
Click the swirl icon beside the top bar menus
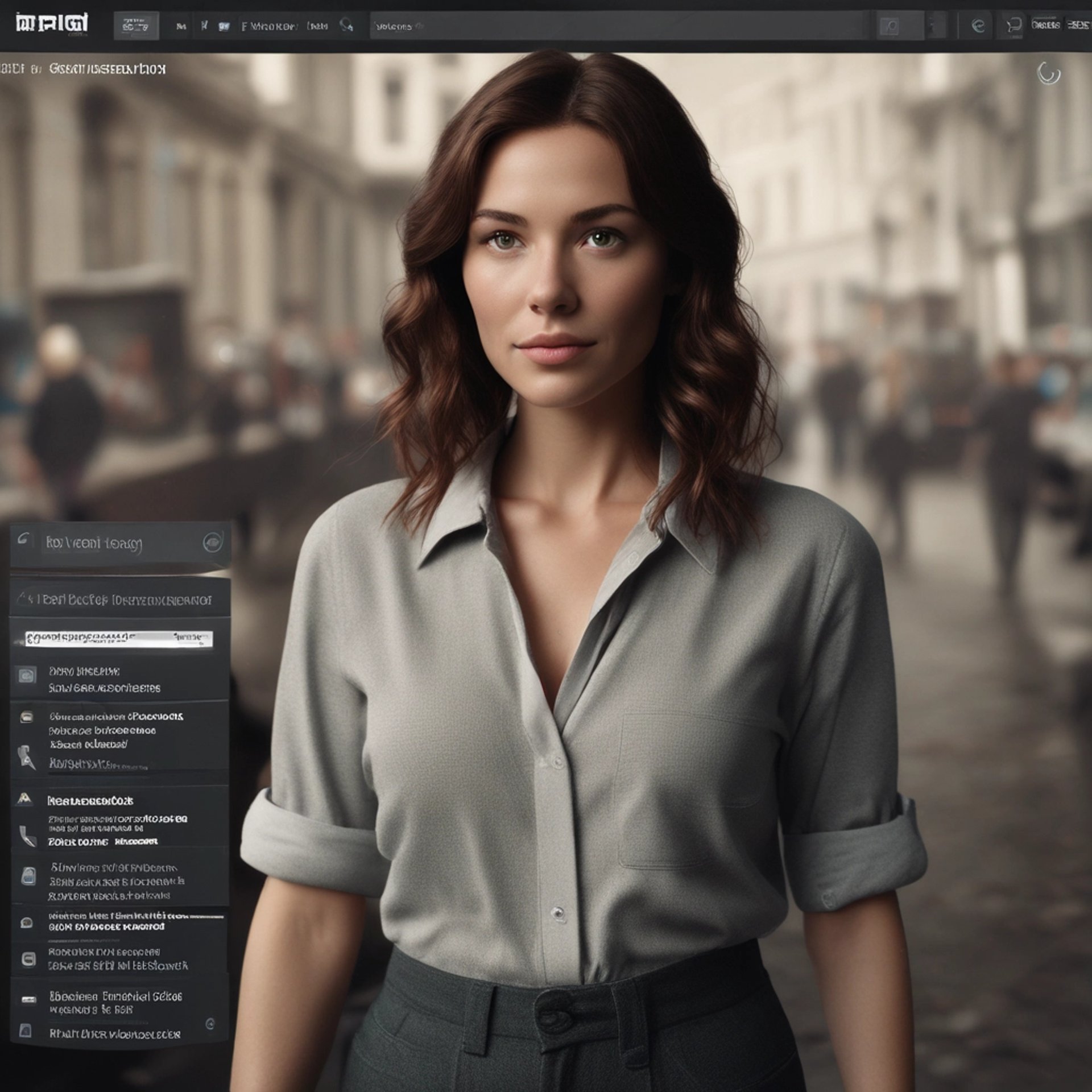coord(346,26)
